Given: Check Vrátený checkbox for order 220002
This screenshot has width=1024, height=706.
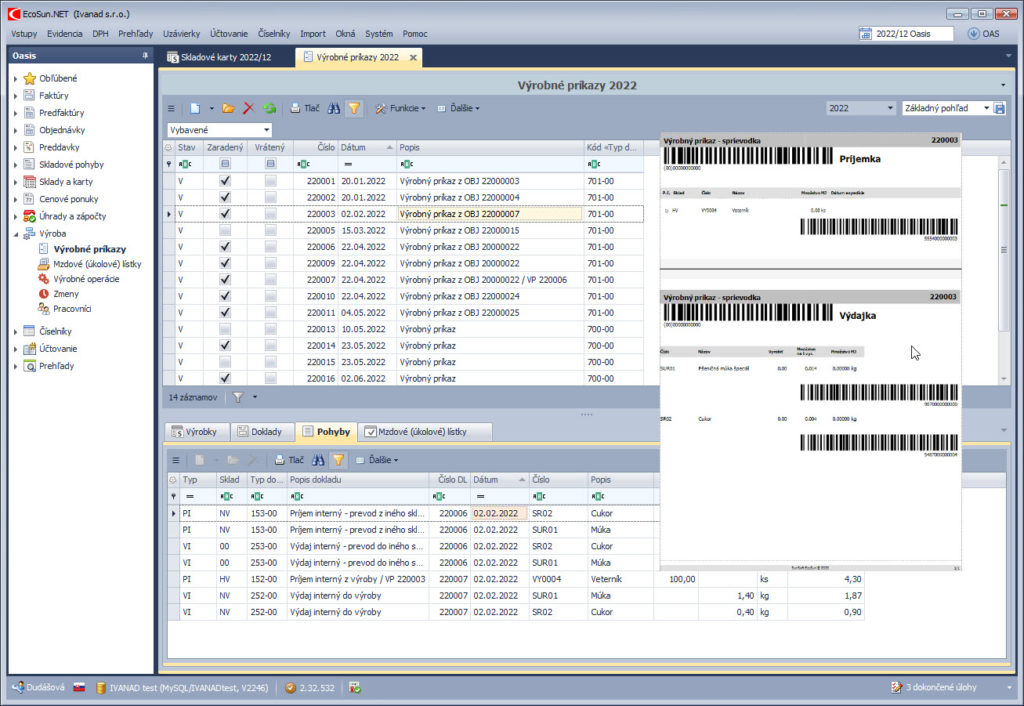Looking at the screenshot, I should [x=271, y=197].
